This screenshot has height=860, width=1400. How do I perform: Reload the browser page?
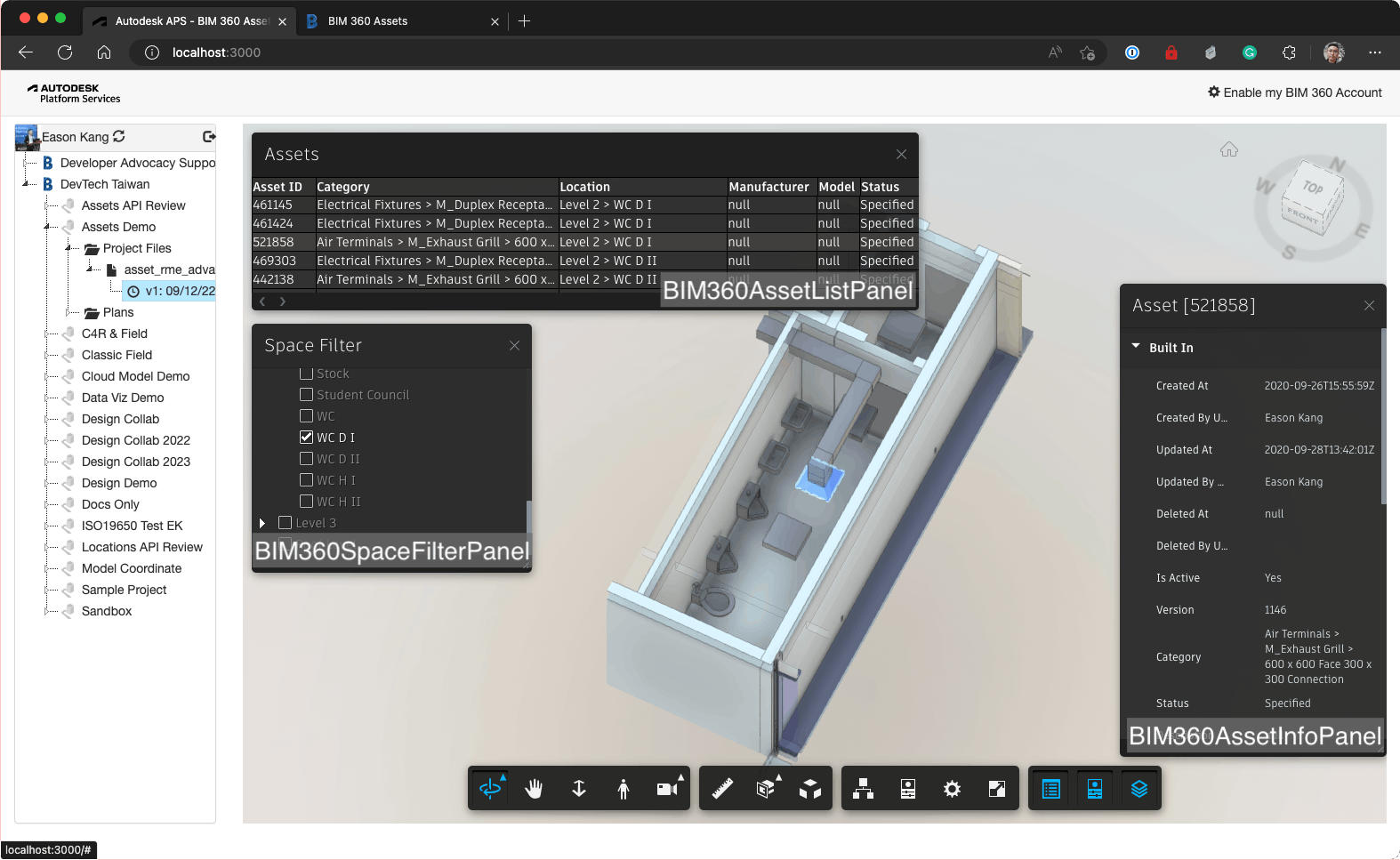[x=65, y=52]
